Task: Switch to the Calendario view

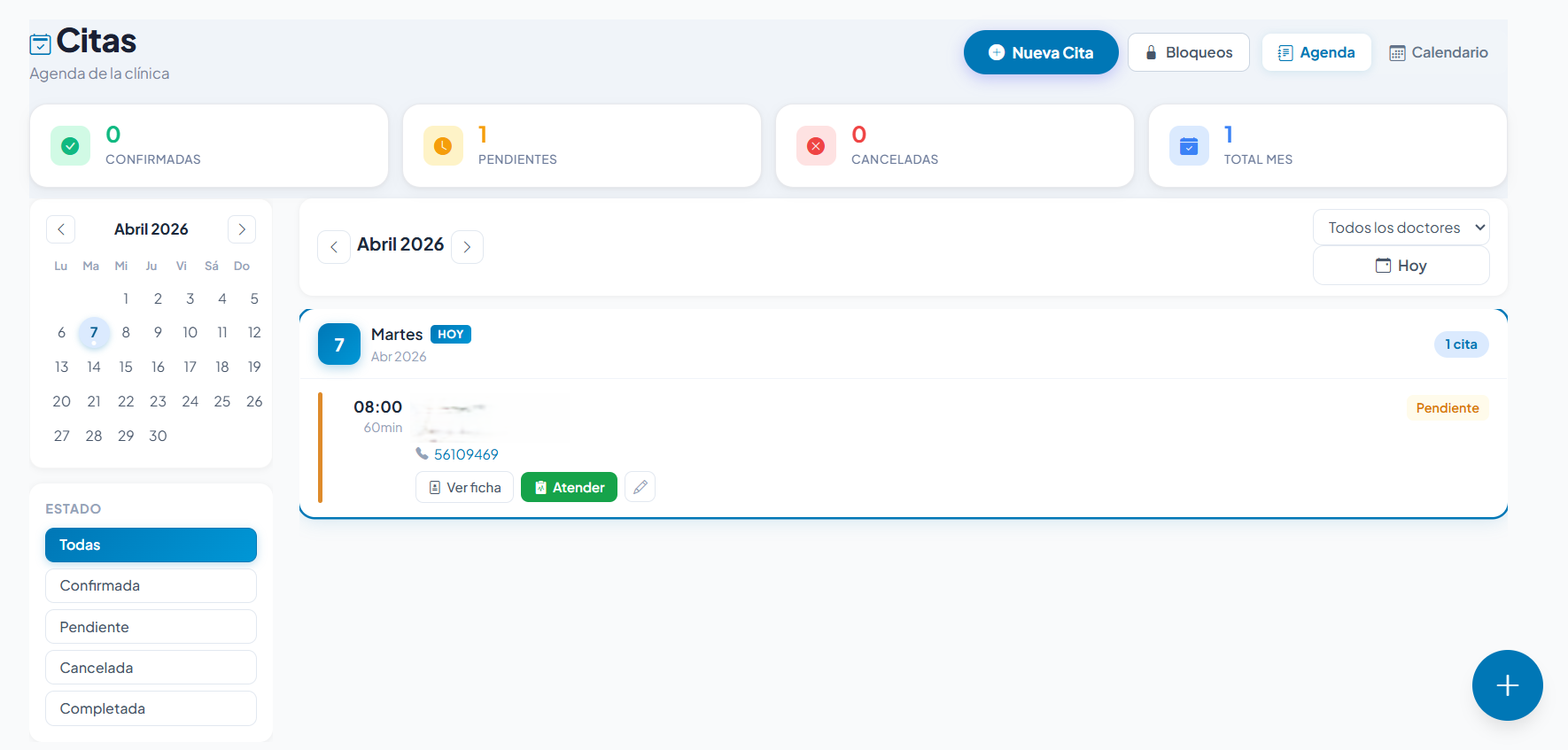Action: 1439,52
